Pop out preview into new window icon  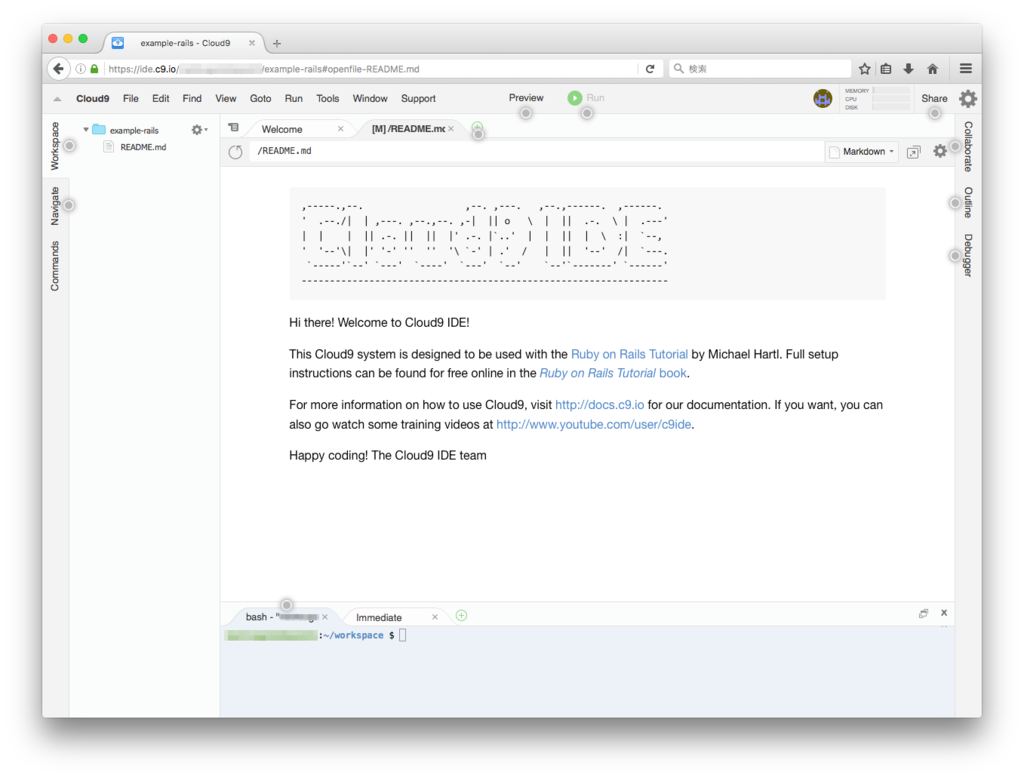(914, 152)
